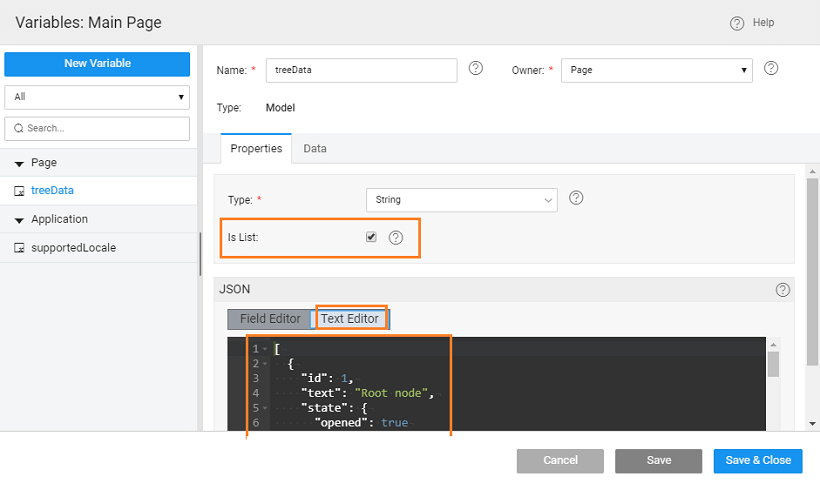Click help icon in JSON section header
This screenshot has width=820, height=490.
(782, 290)
